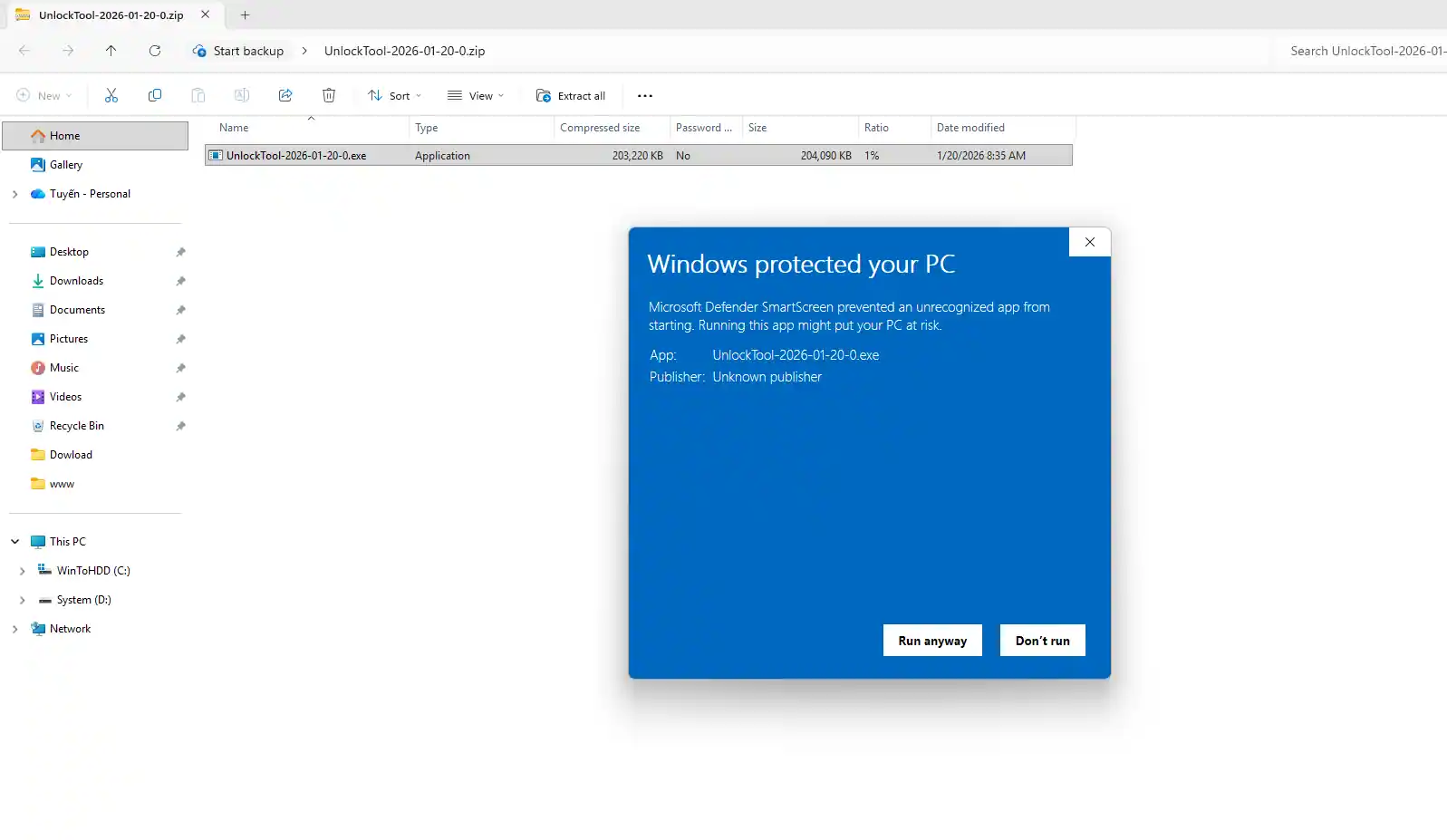Select UnlockTool-2026-01-20-0.exe file row

pyautogui.click(x=639, y=156)
